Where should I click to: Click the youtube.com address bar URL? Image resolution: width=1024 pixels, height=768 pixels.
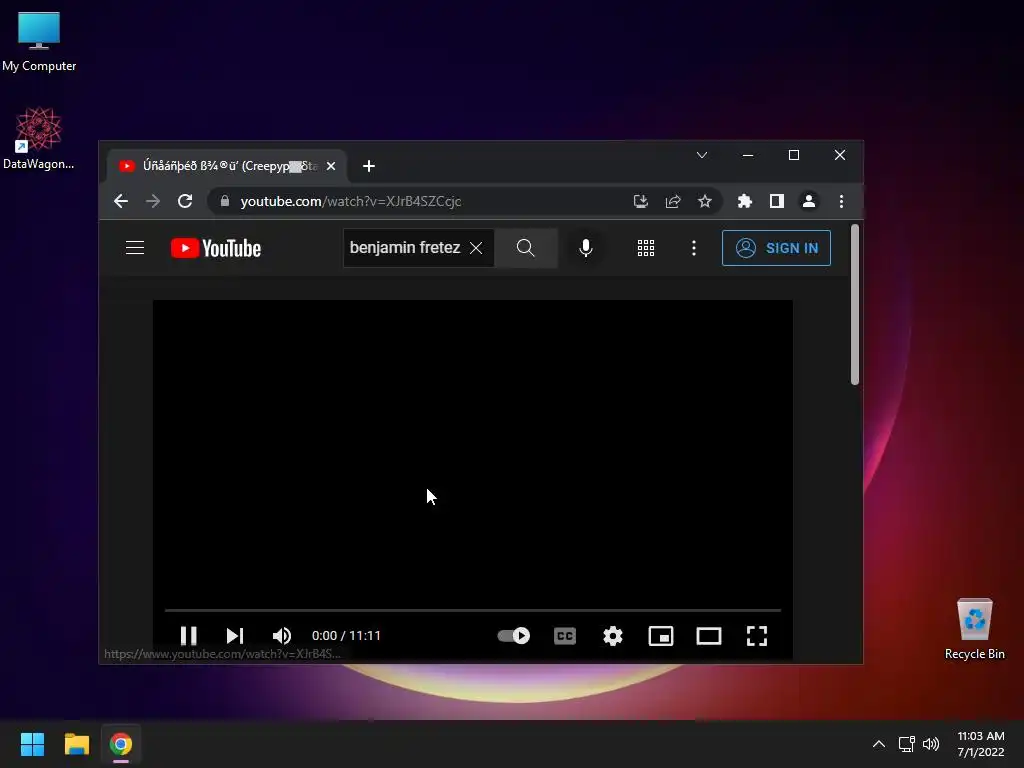(351, 201)
